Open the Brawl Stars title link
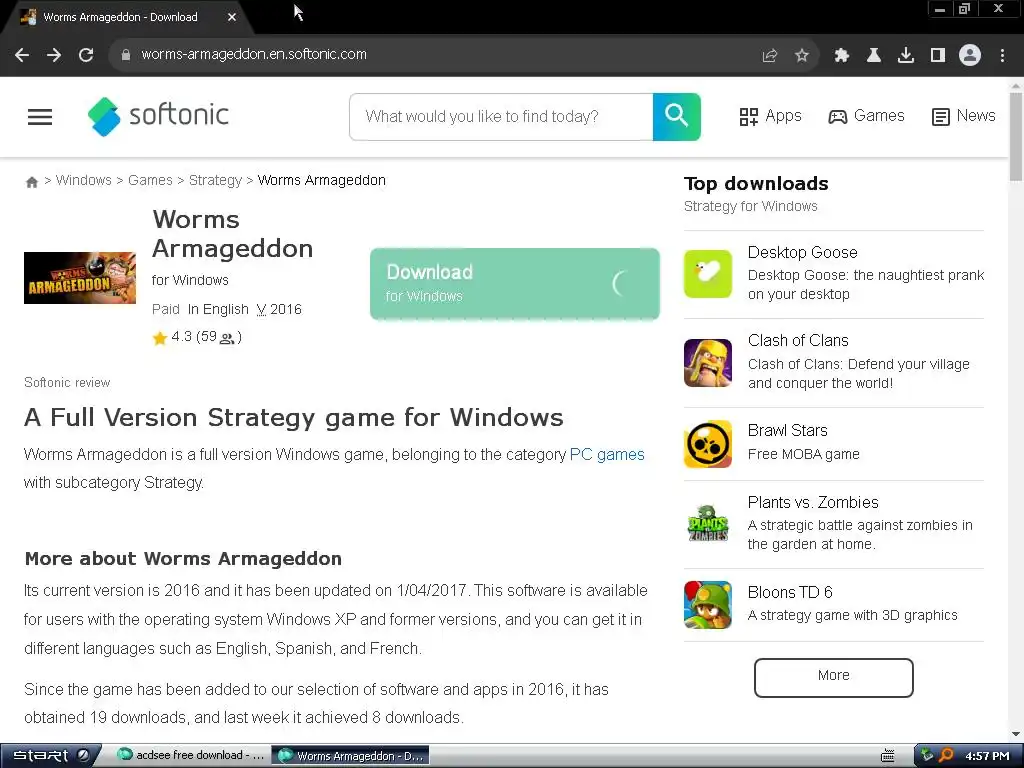 [x=788, y=430]
